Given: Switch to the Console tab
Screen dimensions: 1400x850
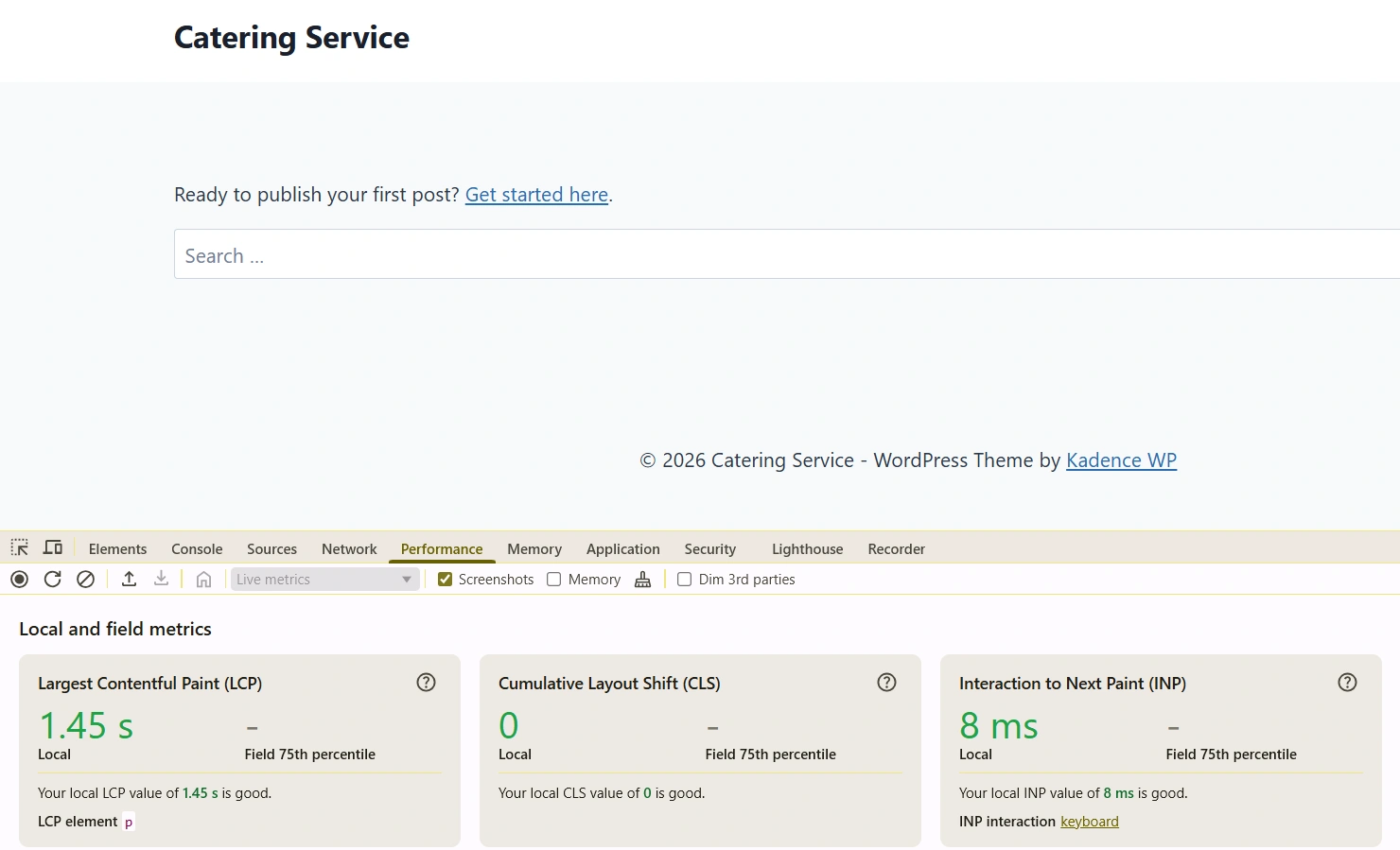Looking at the screenshot, I should (197, 548).
